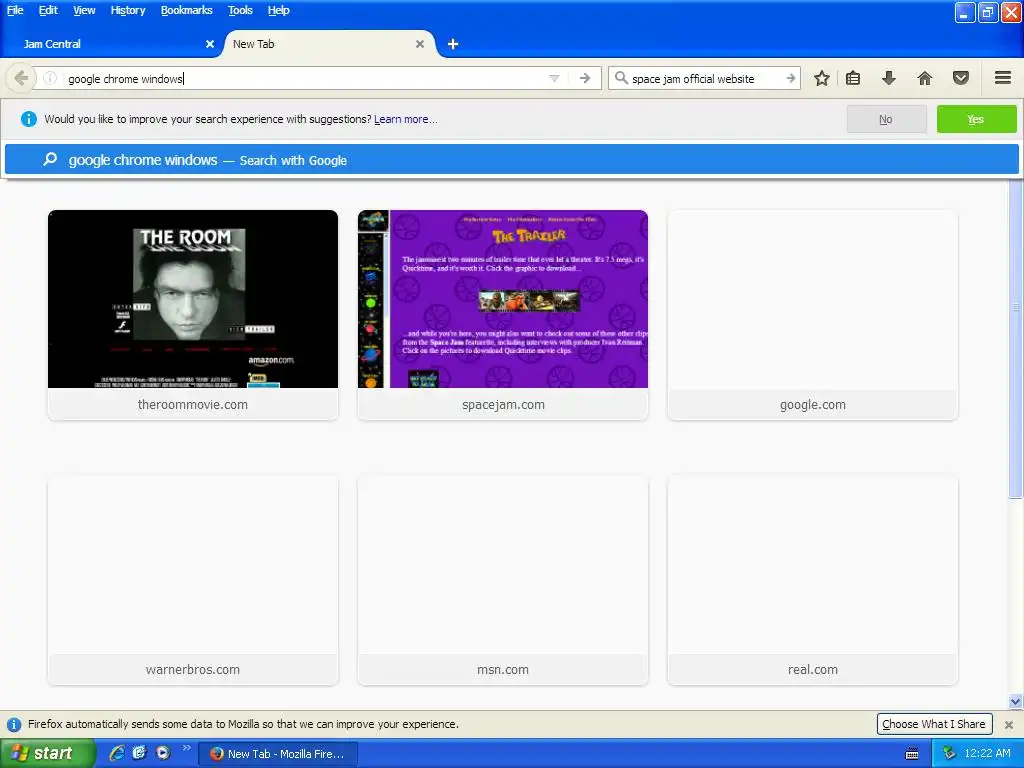Click the site info icon in address bar
The image size is (1024, 768).
[50, 78]
